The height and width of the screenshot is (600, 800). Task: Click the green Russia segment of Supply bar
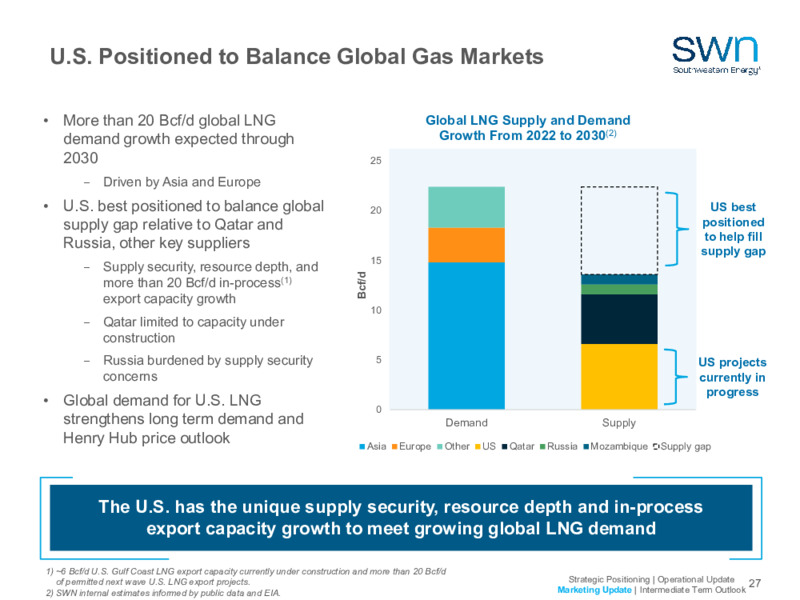tap(619, 289)
